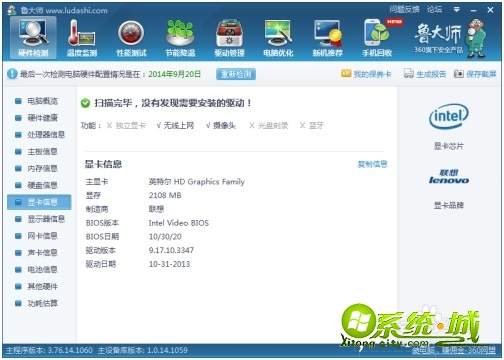Open the 驱动管理 driver manager

pyautogui.click(x=229, y=38)
